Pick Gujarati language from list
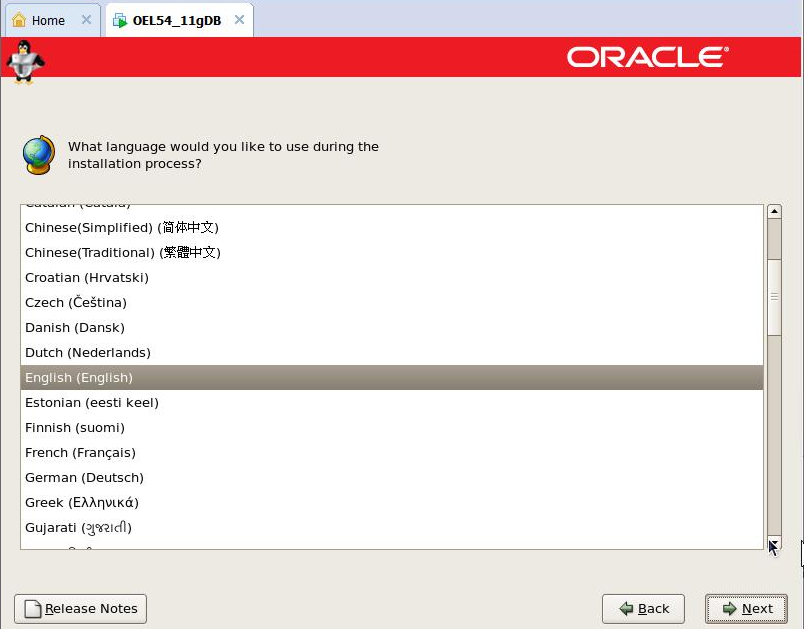804x629 pixels. [392, 528]
